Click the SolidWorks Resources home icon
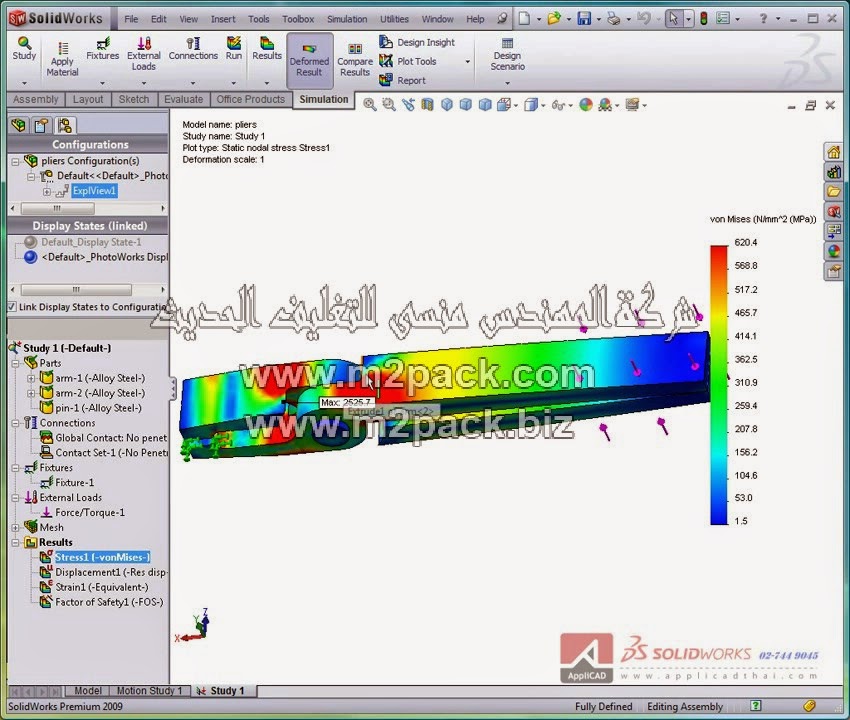Screen dimensions: 850x720 [833, 152]
